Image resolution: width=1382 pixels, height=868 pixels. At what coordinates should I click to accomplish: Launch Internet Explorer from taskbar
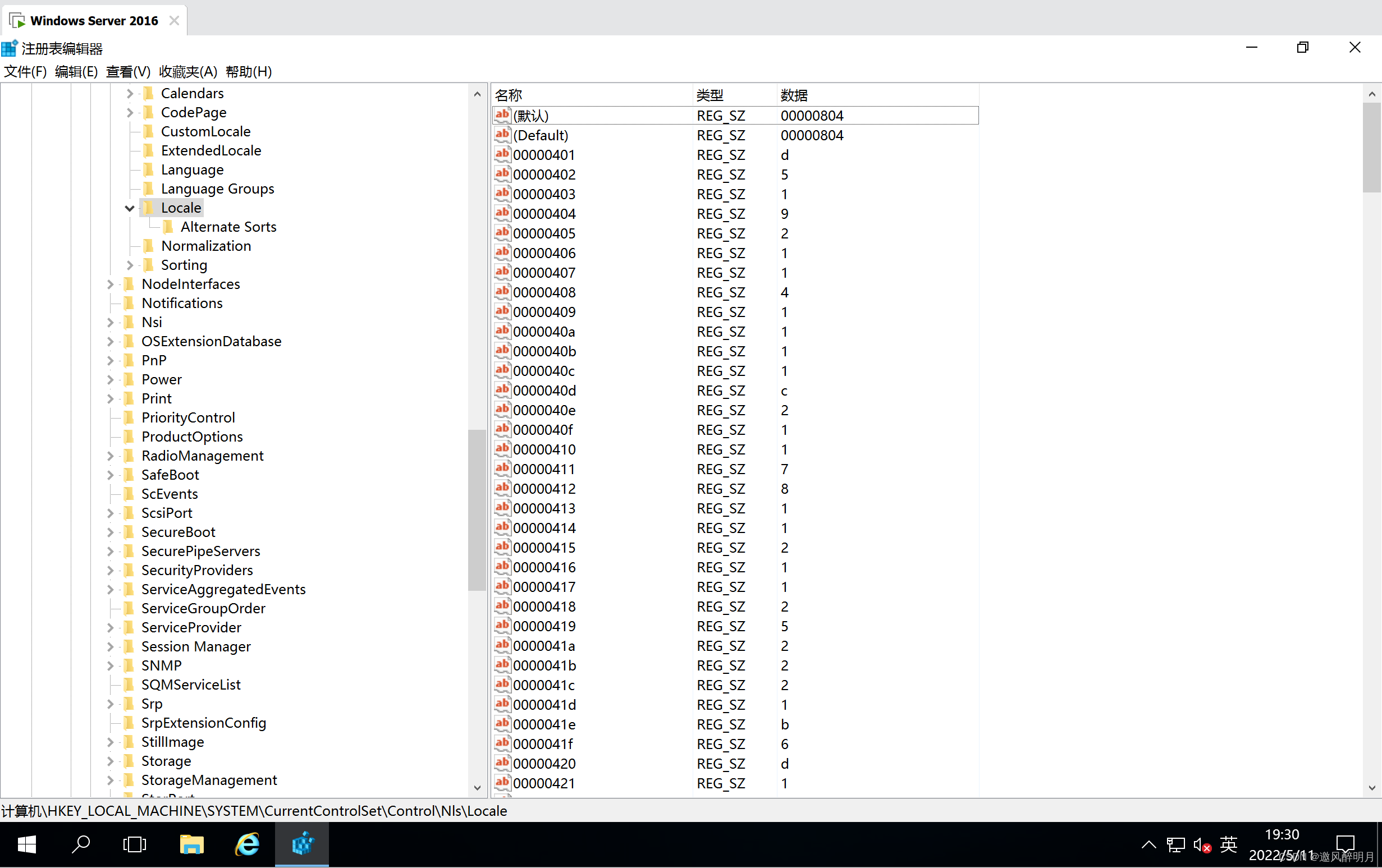tap(248, 844)
